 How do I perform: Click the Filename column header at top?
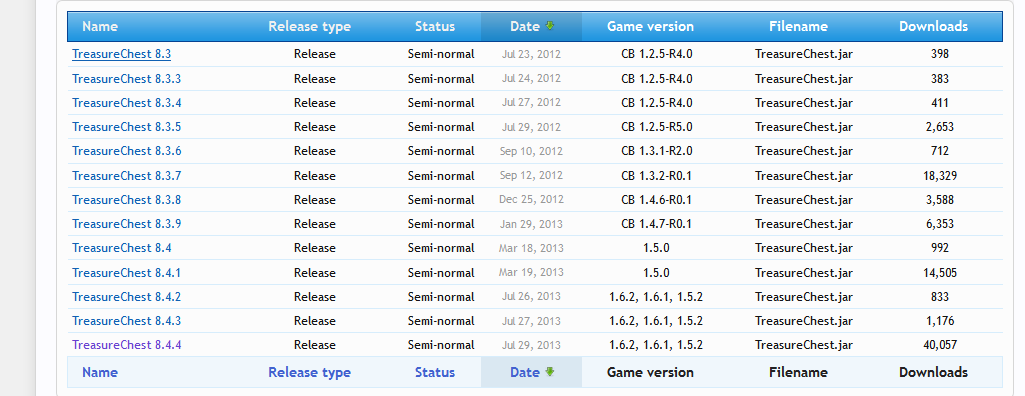click(798, 27)
